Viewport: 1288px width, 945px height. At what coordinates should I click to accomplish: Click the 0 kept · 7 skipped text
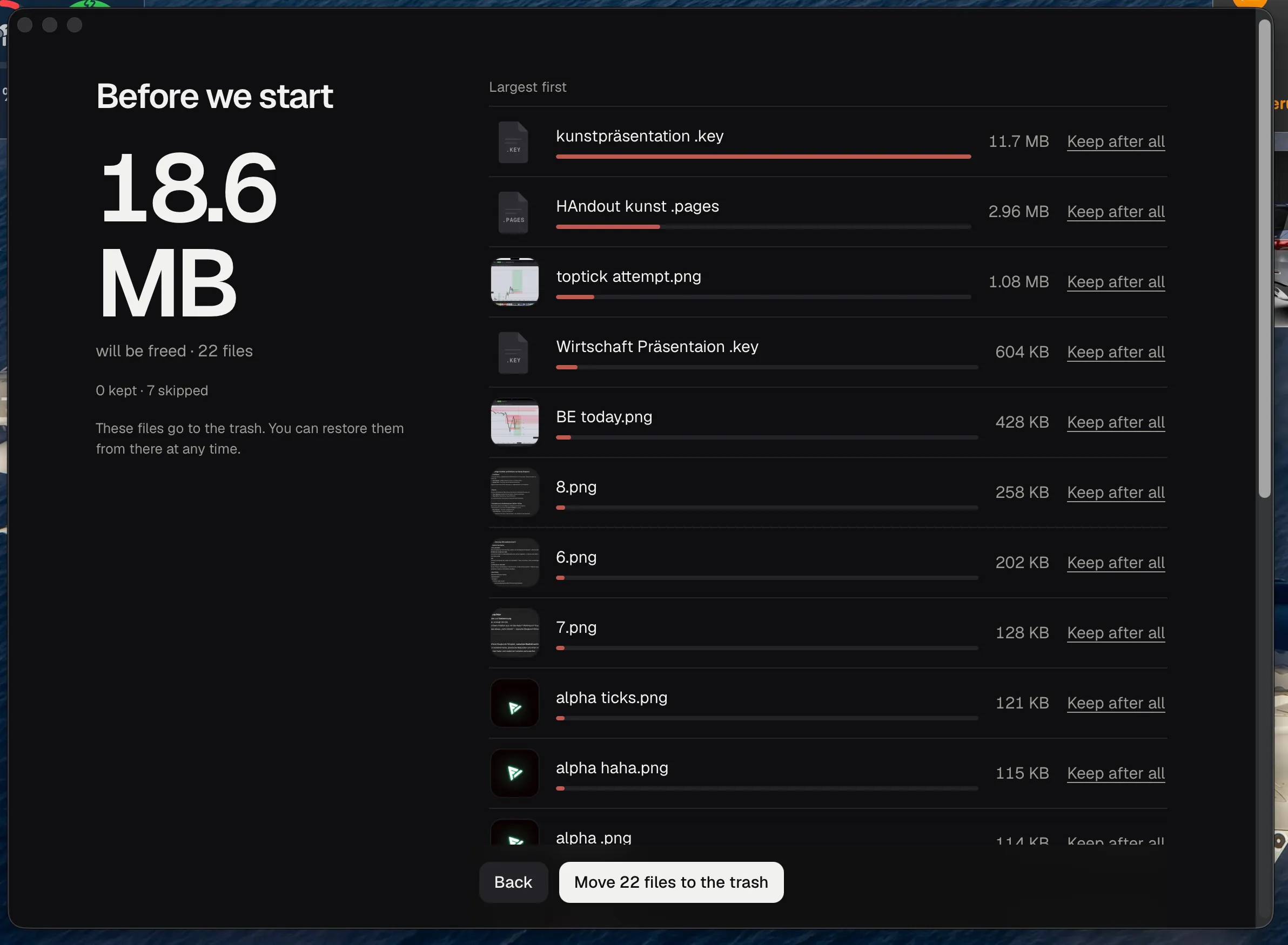click(152, 391)
